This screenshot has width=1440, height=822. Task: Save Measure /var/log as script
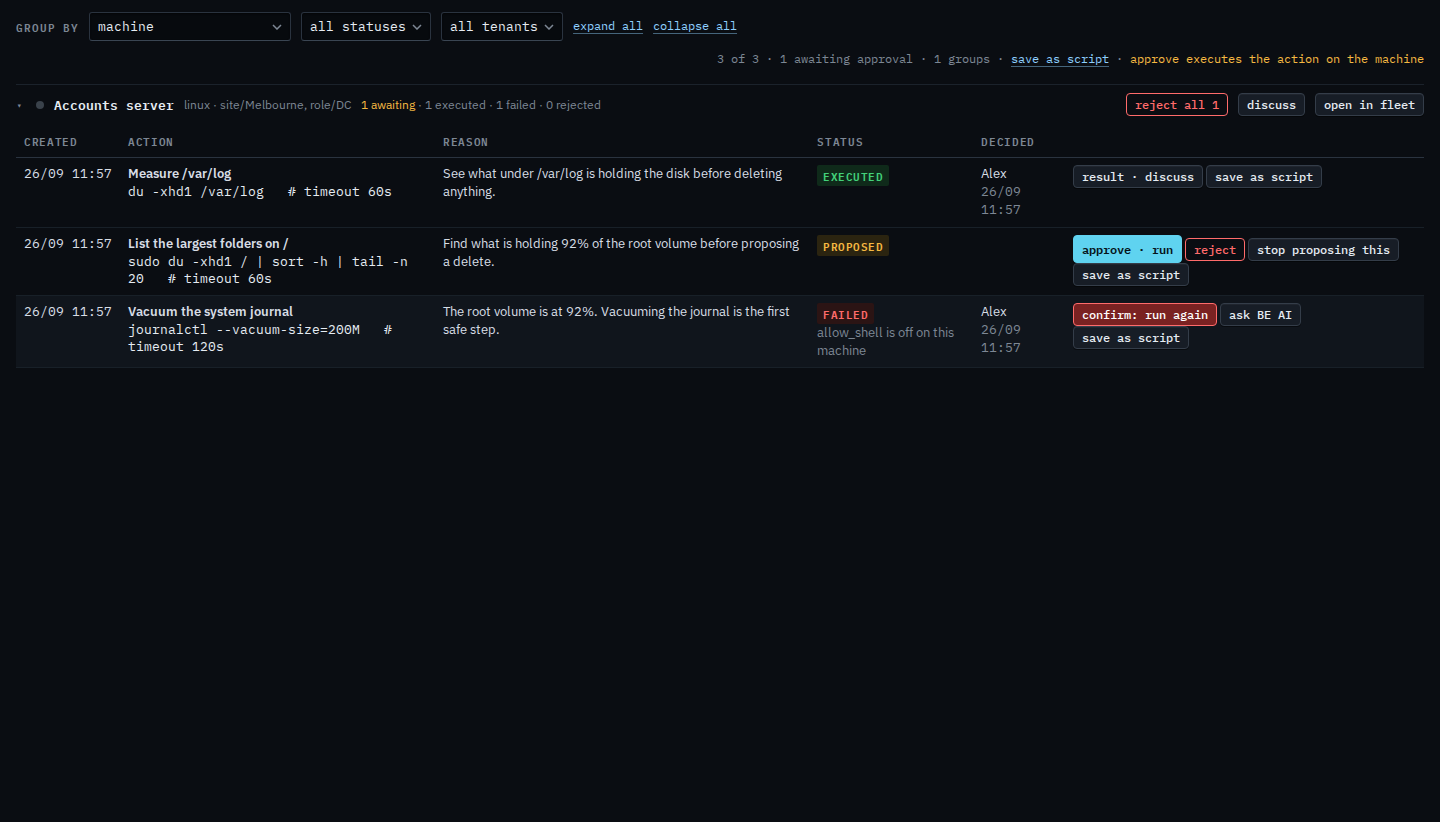1264,177
